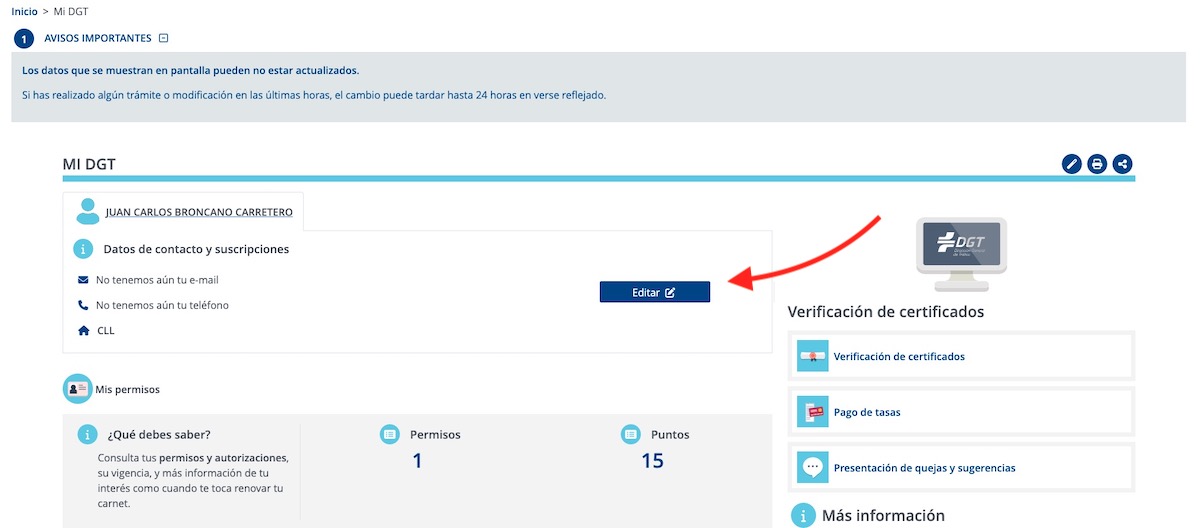This screenshot has height=528, width=1200.
Task: Click the print icon in Mi DGT header
Action: click(1097, 164)
